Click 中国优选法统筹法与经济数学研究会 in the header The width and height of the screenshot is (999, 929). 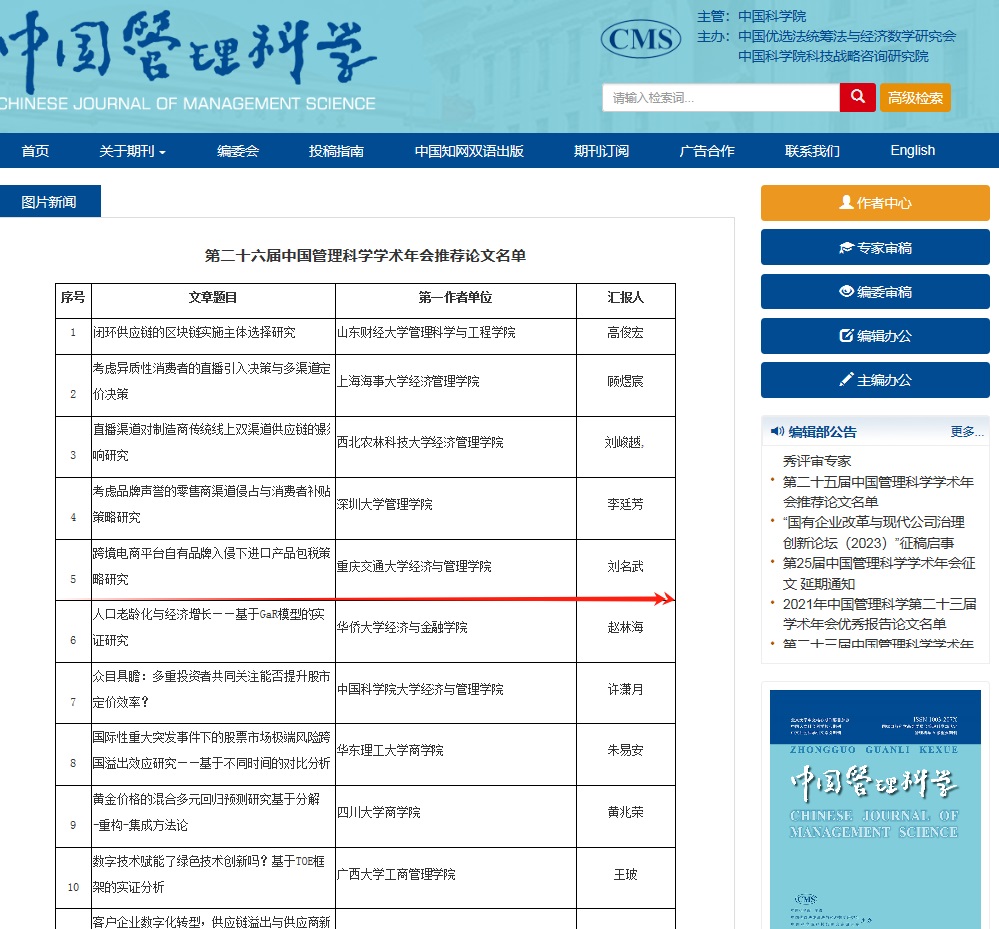coord(847,36)
